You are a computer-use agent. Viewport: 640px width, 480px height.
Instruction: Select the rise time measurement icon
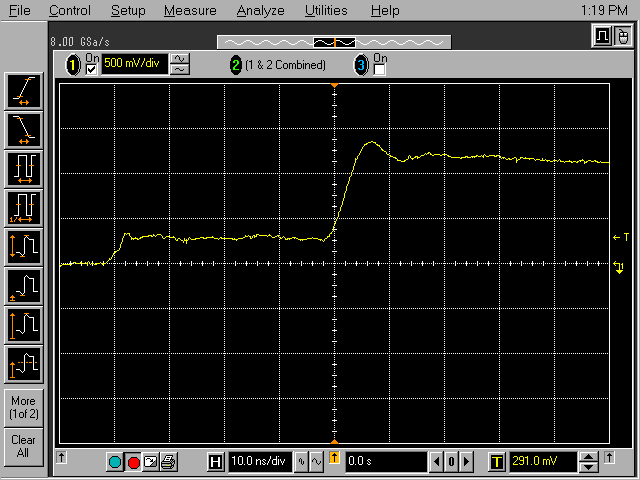tap(24, 91)
